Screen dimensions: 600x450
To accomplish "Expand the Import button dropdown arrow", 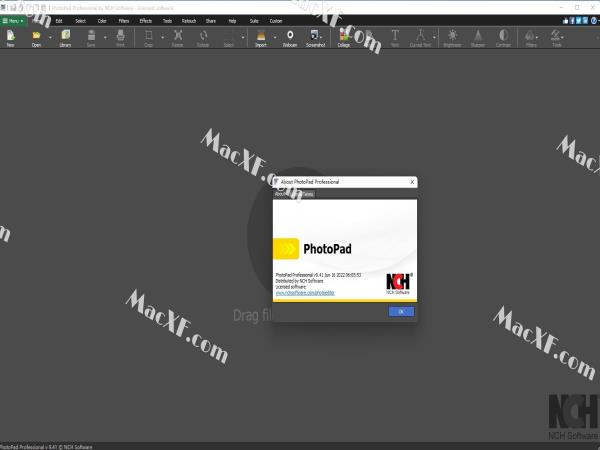I will [275, 38].
